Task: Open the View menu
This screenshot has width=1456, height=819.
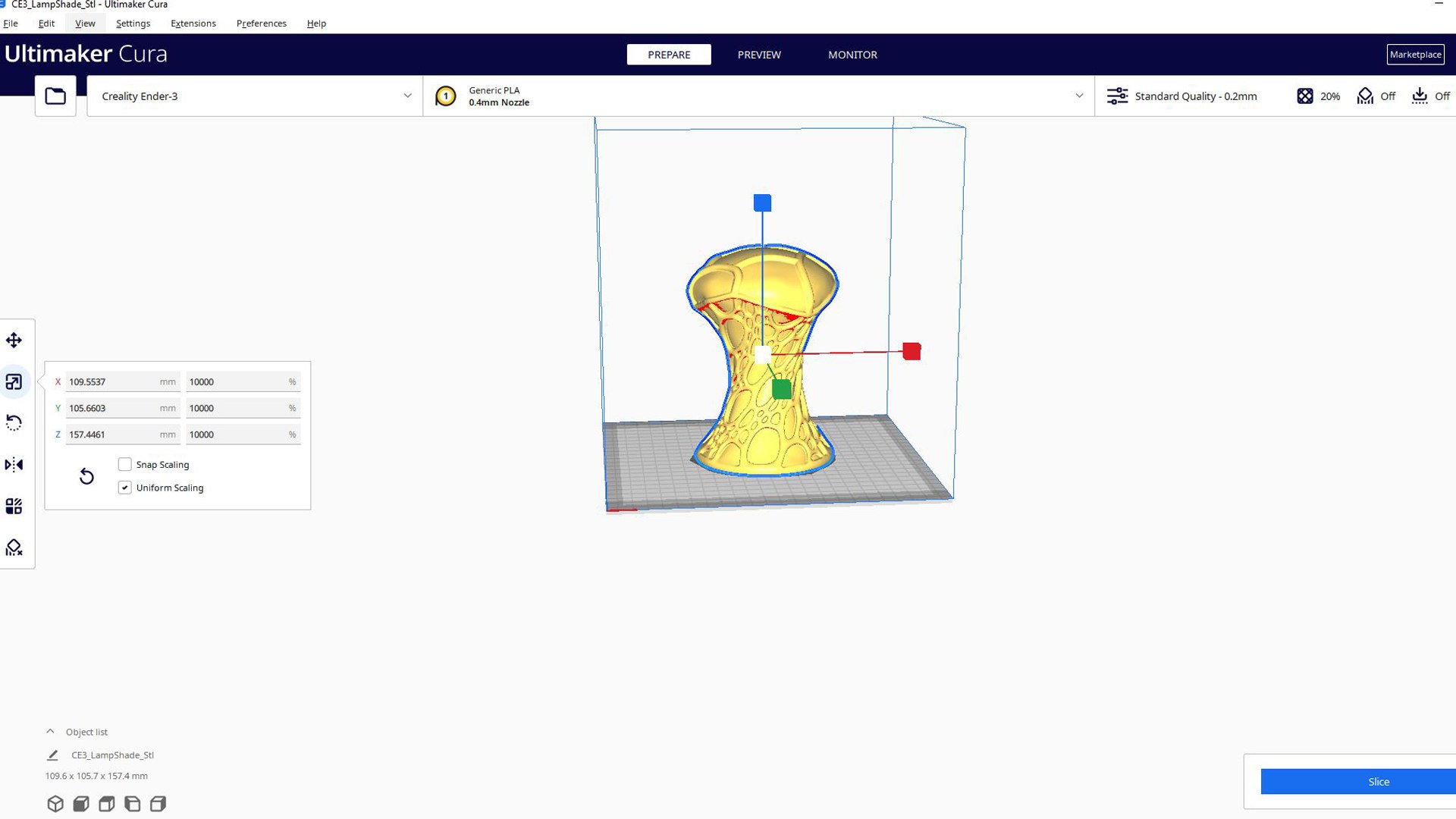Action: point(85,24)
